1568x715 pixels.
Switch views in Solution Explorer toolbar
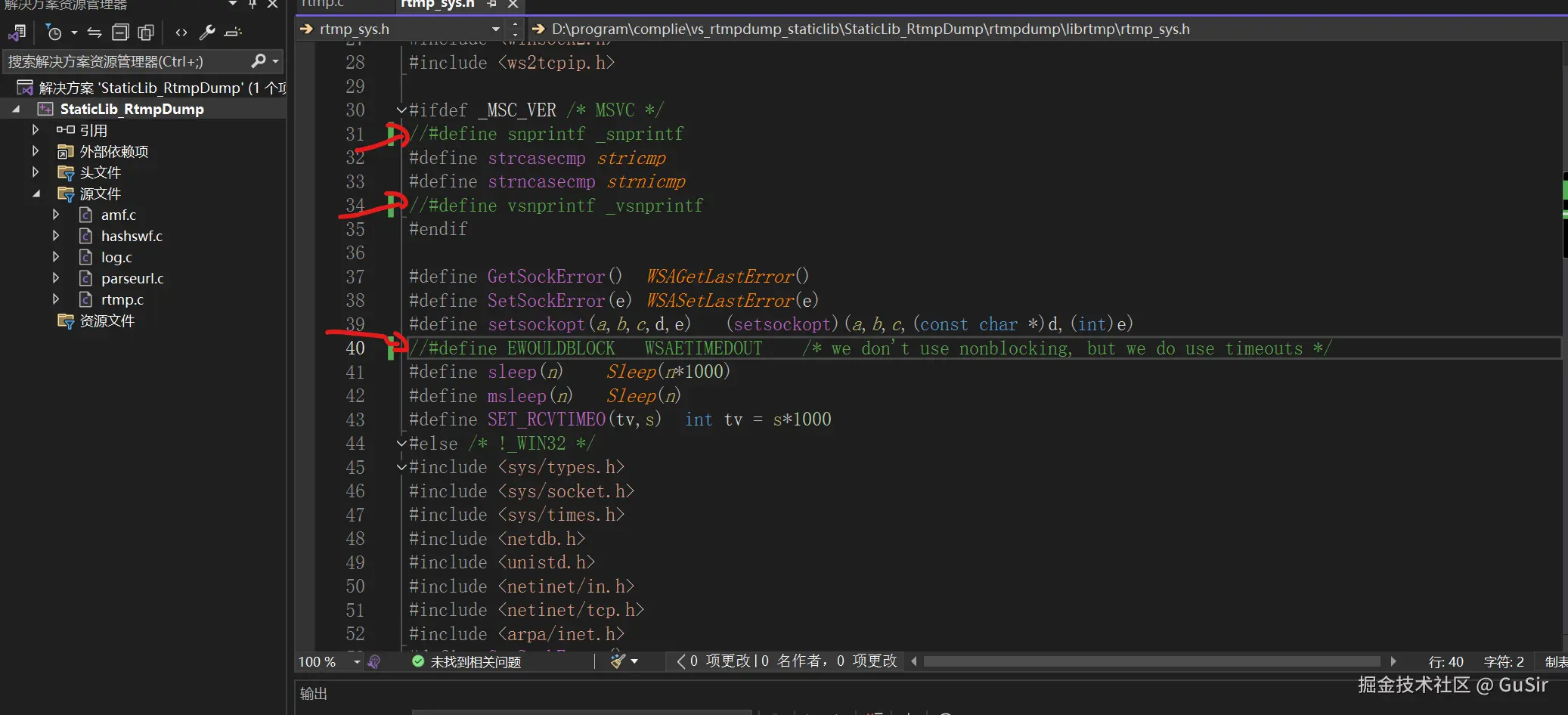pyautogui.click(x=17, y=32)
